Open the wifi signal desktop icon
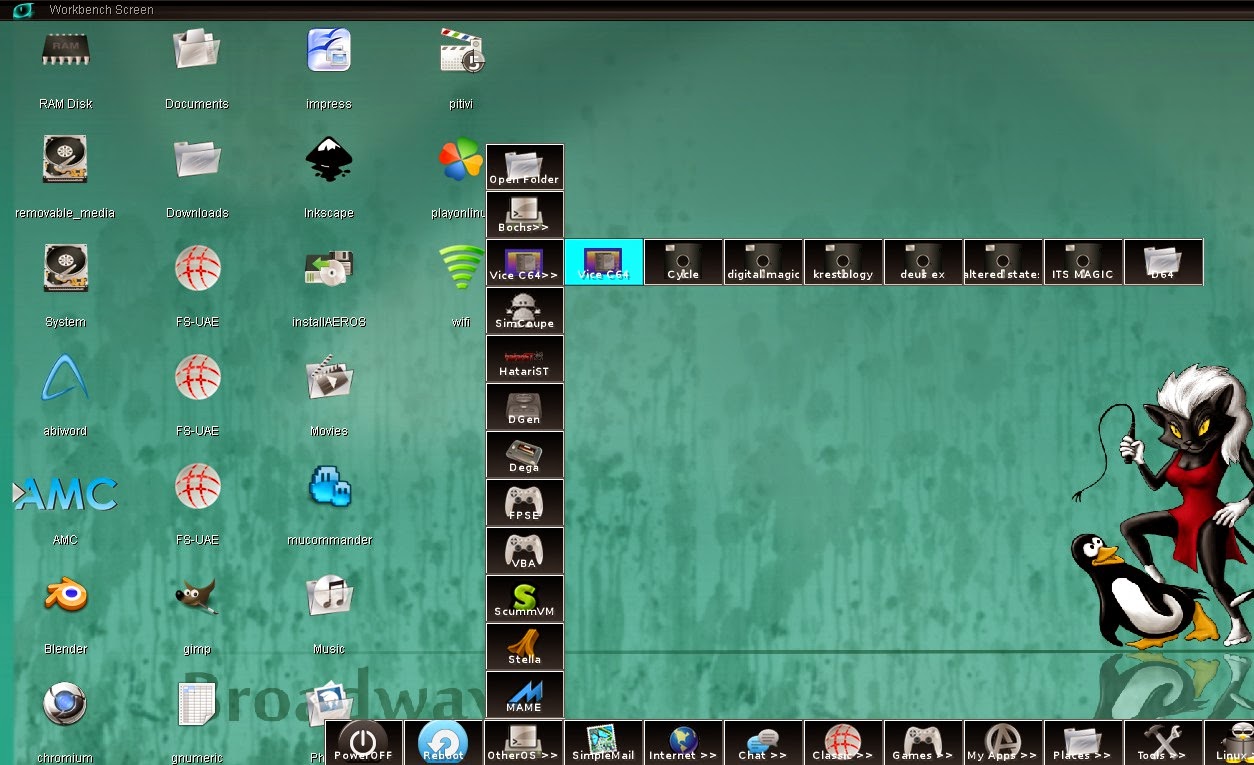This screenshot has width=1254, height=765. coord(461,268)
